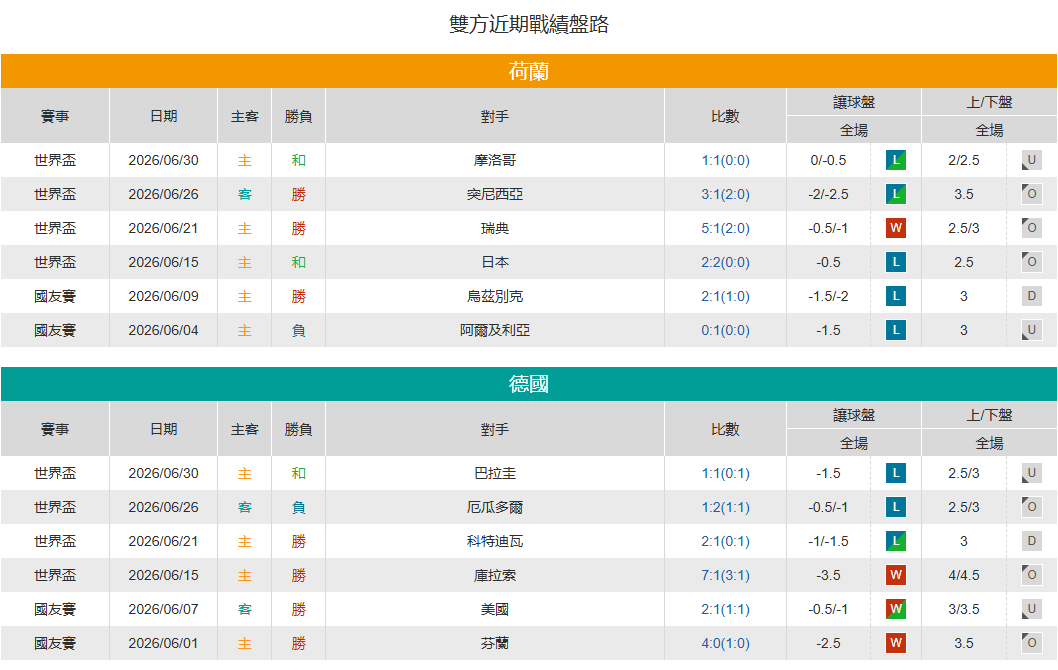
Task: Select the W handicap badge for 美國
Action: (x=895, y=609)
